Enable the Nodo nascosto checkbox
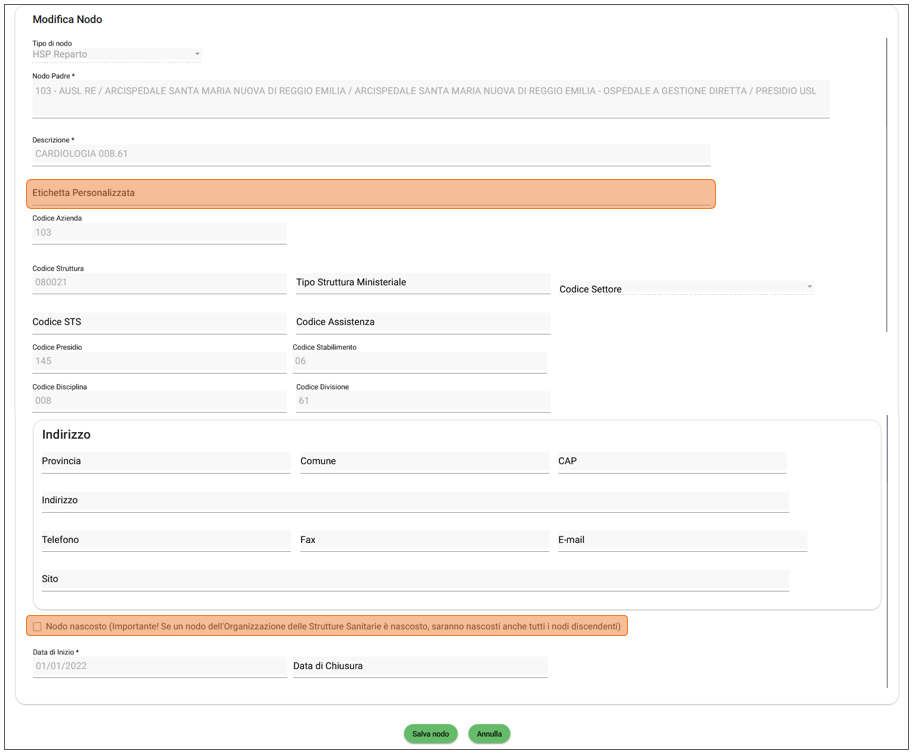The image size is (913, 753). 37,627
